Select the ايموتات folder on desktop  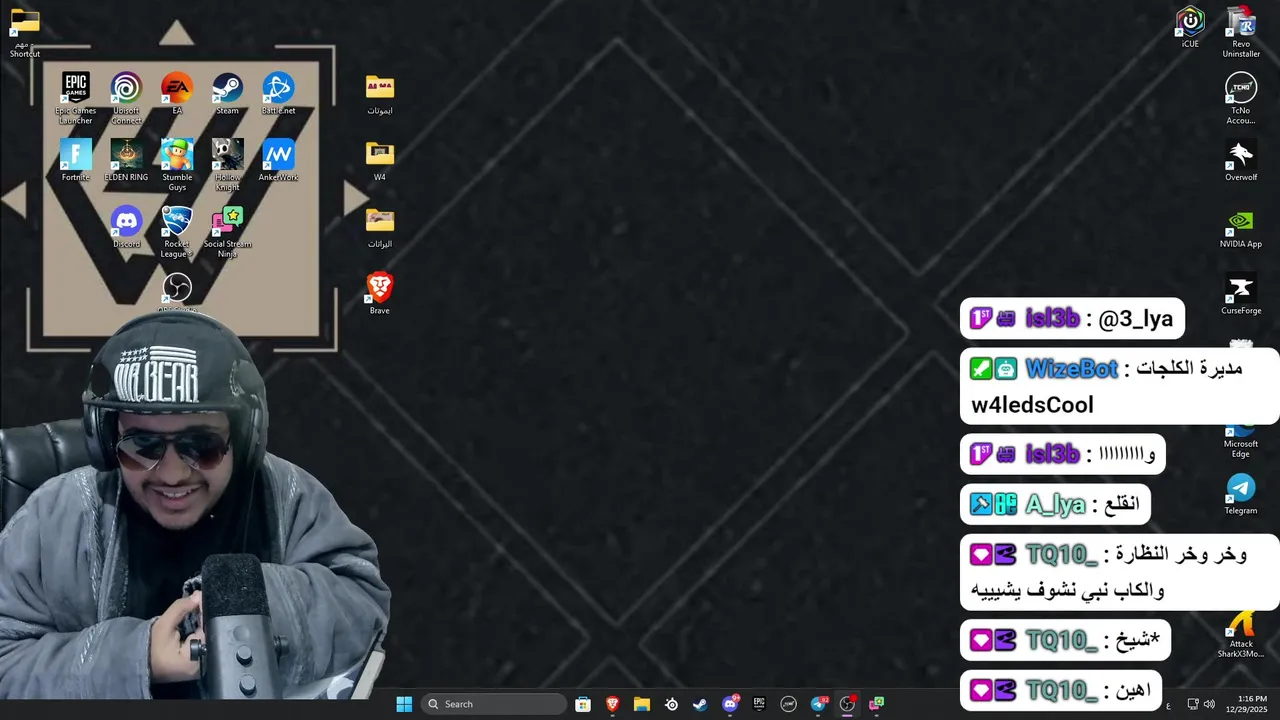tap(380, 94)
